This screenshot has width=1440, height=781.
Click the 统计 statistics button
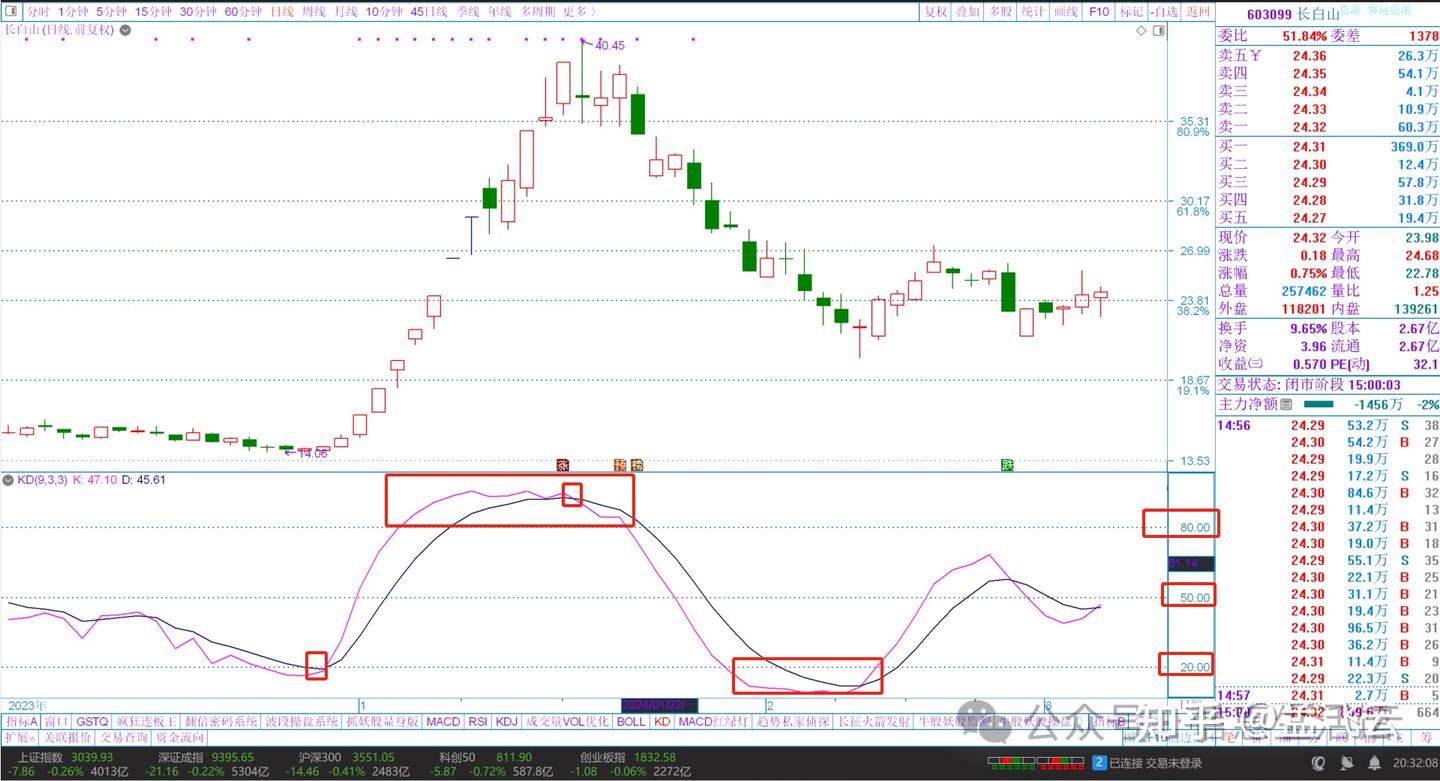(x=1033, y=12)
